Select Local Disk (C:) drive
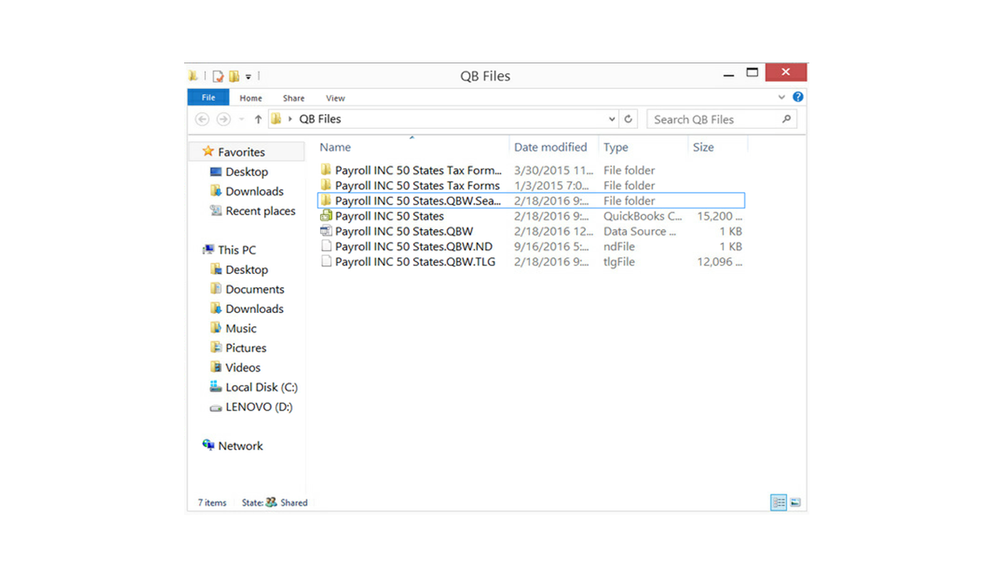This screenshot has width=999, height=562. (261, 387)
